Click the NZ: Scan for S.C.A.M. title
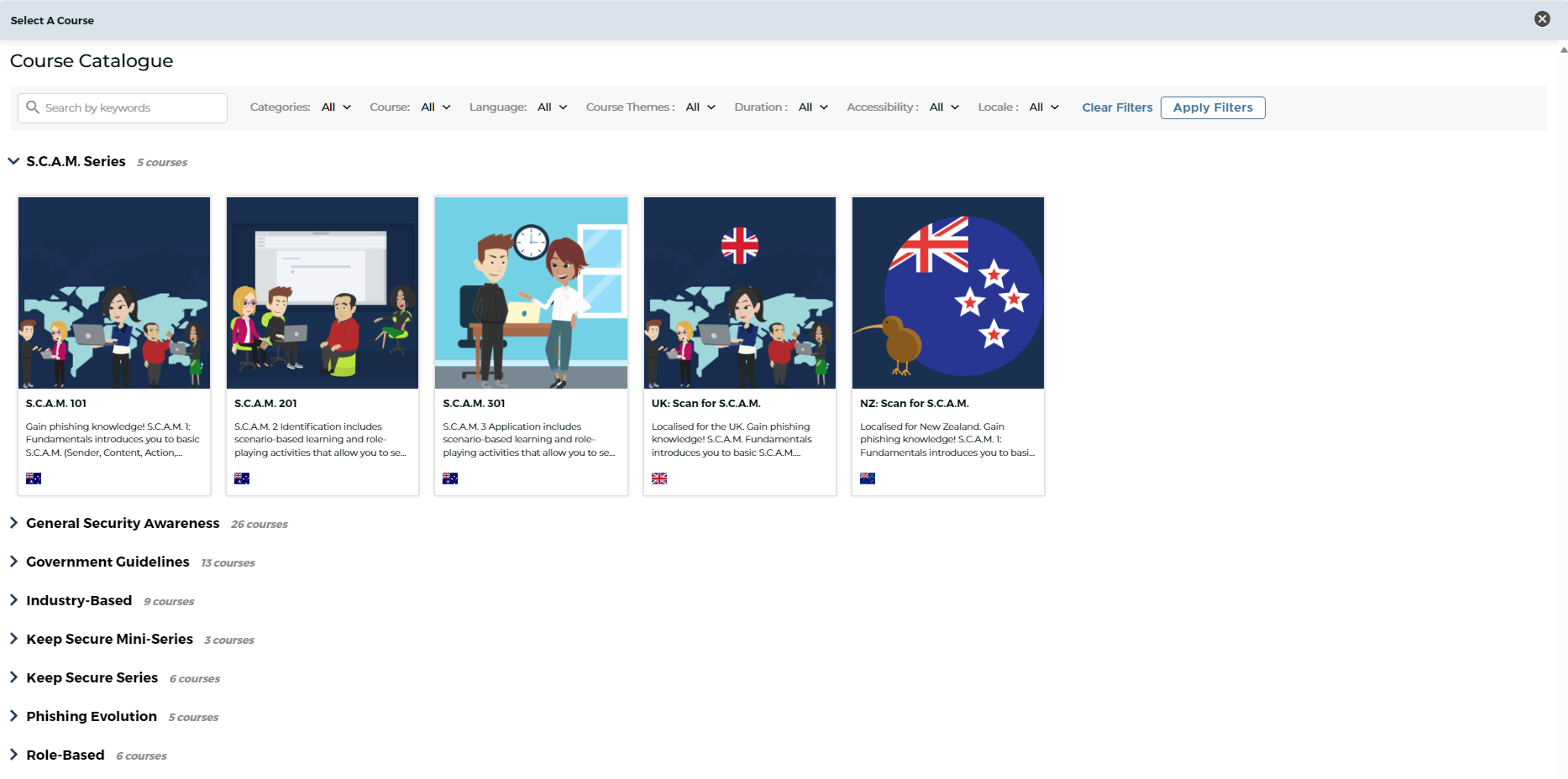 tap(915, 404)
